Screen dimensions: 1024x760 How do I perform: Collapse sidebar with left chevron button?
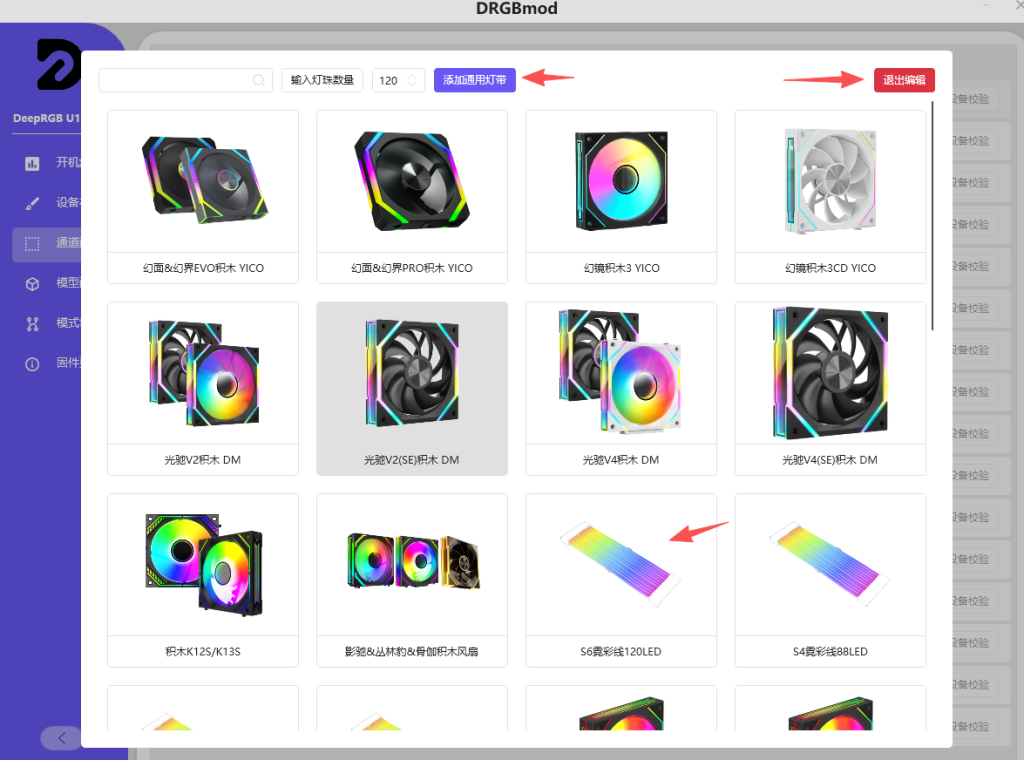click(62, 738)
